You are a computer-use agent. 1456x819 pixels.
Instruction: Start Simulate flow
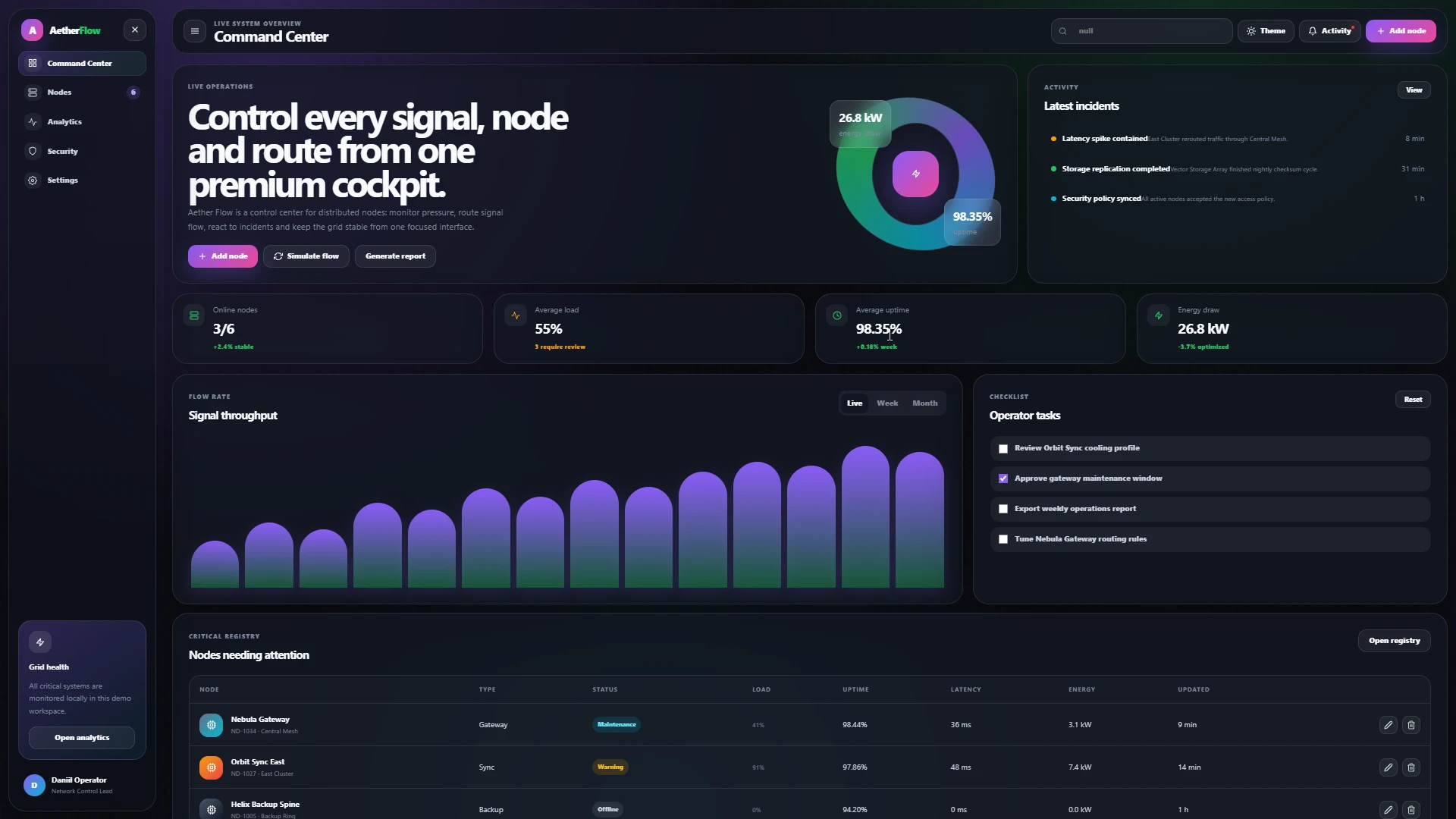click(306, 256)
